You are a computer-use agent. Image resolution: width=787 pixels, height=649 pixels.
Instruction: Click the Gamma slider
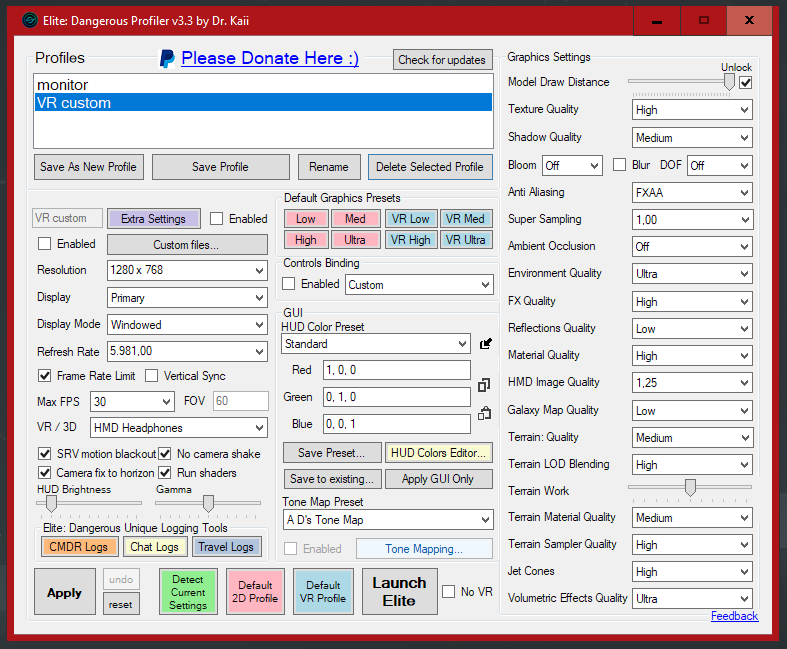click(208, 503)
